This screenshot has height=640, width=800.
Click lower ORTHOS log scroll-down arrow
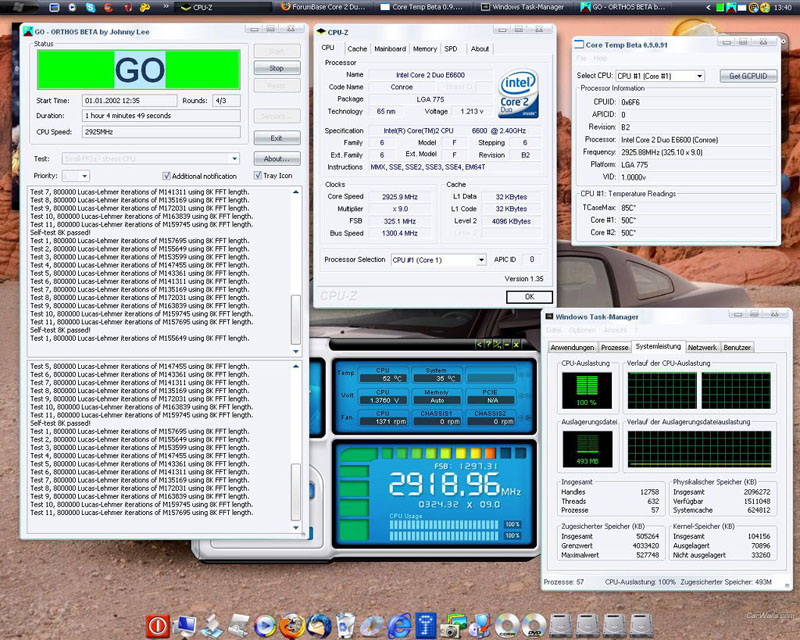296,528
